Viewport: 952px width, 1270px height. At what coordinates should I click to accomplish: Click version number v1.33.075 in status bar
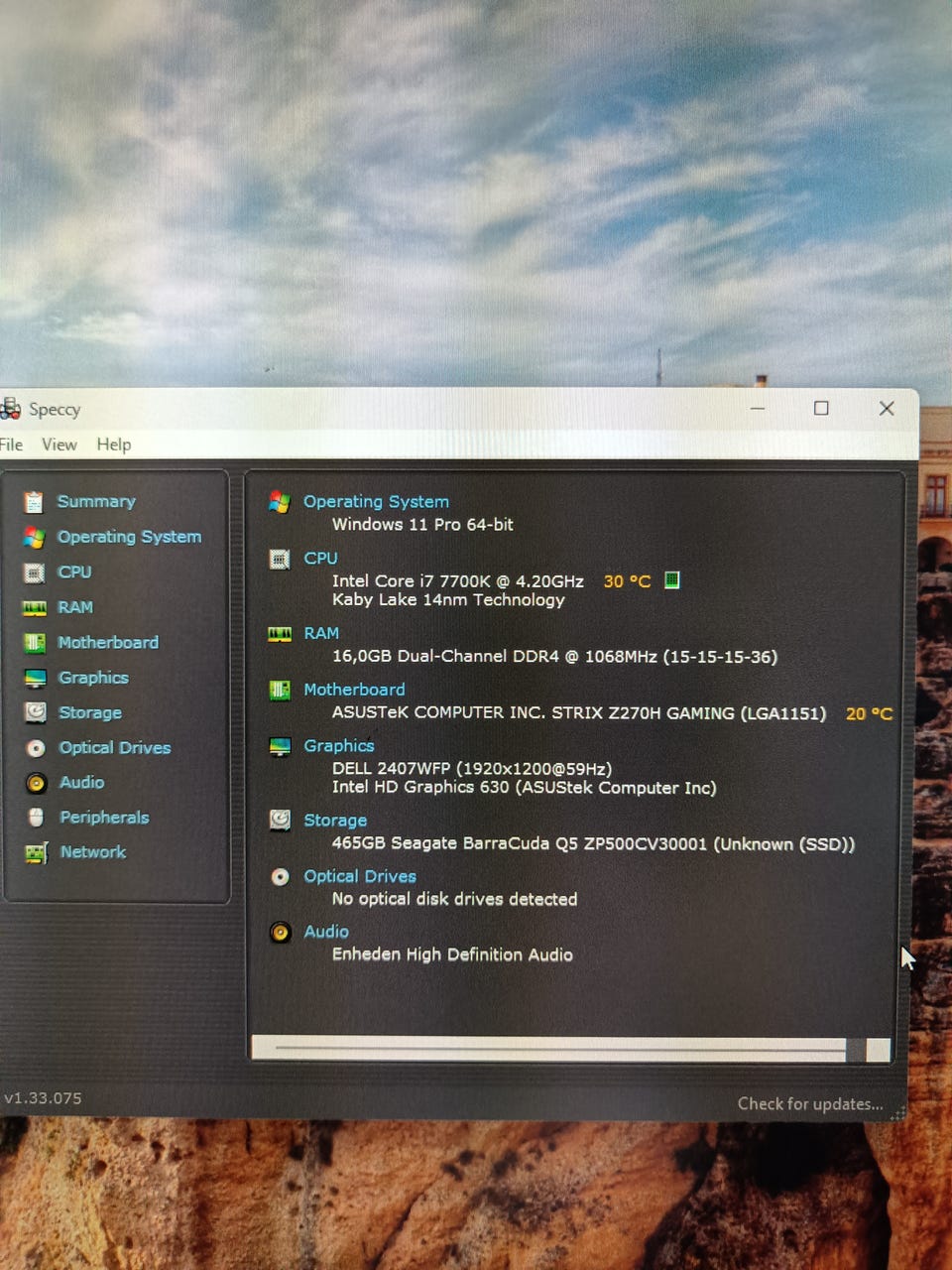(43, 1098)
